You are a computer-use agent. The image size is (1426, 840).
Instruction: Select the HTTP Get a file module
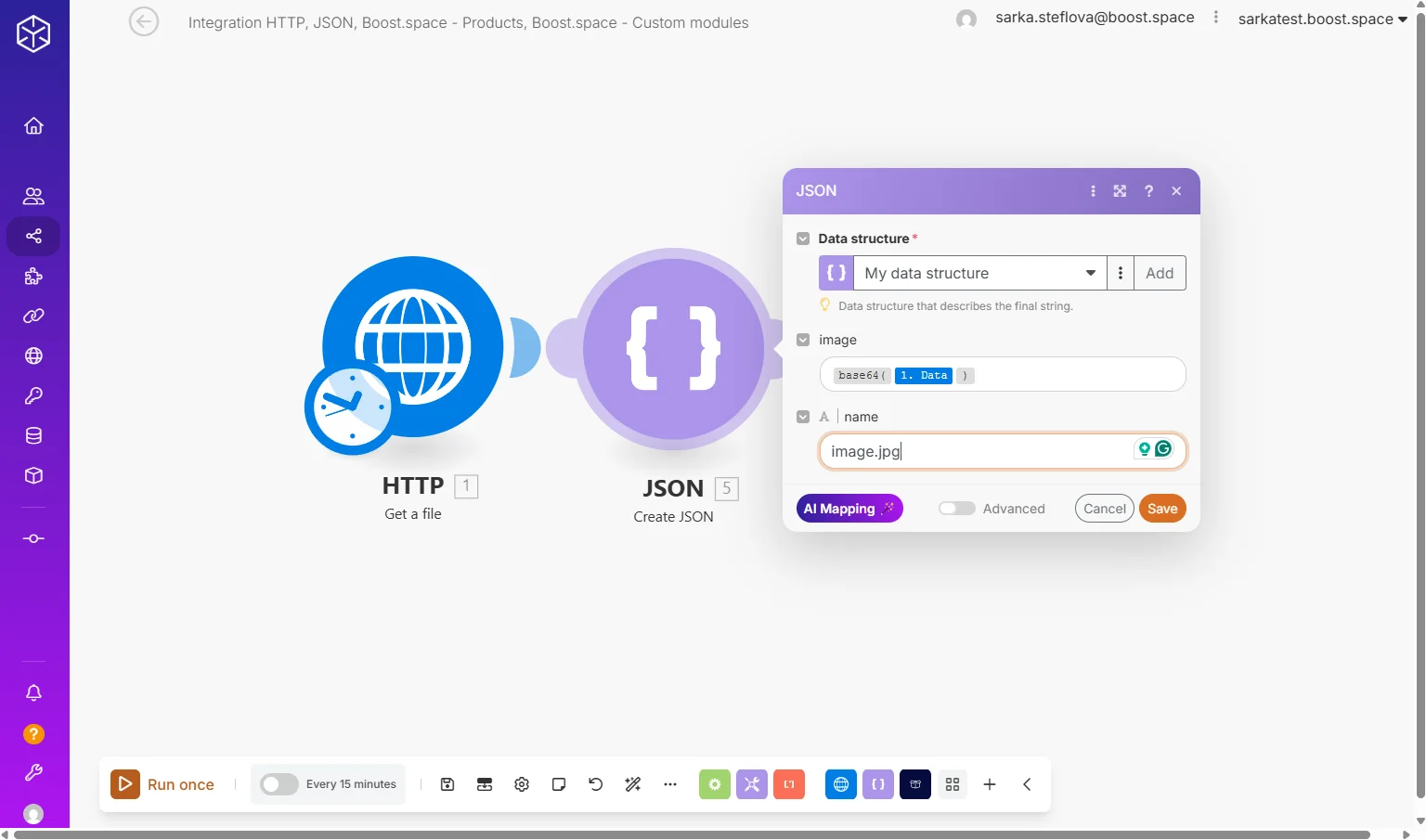413,346
